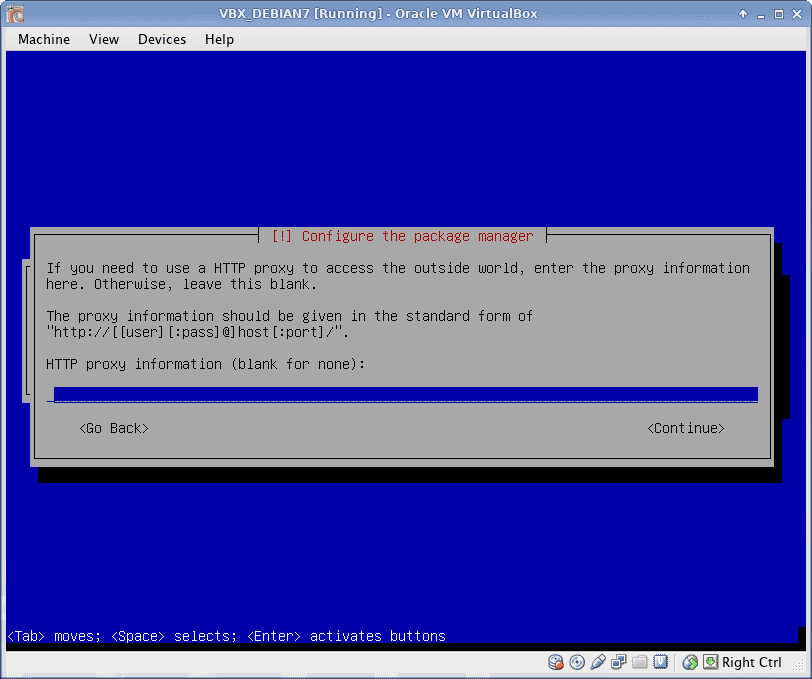Viewport: 812px width, 679px height.
Task: Click the keyboard capture green arrow icon
Action: click(x=710, y=662)
